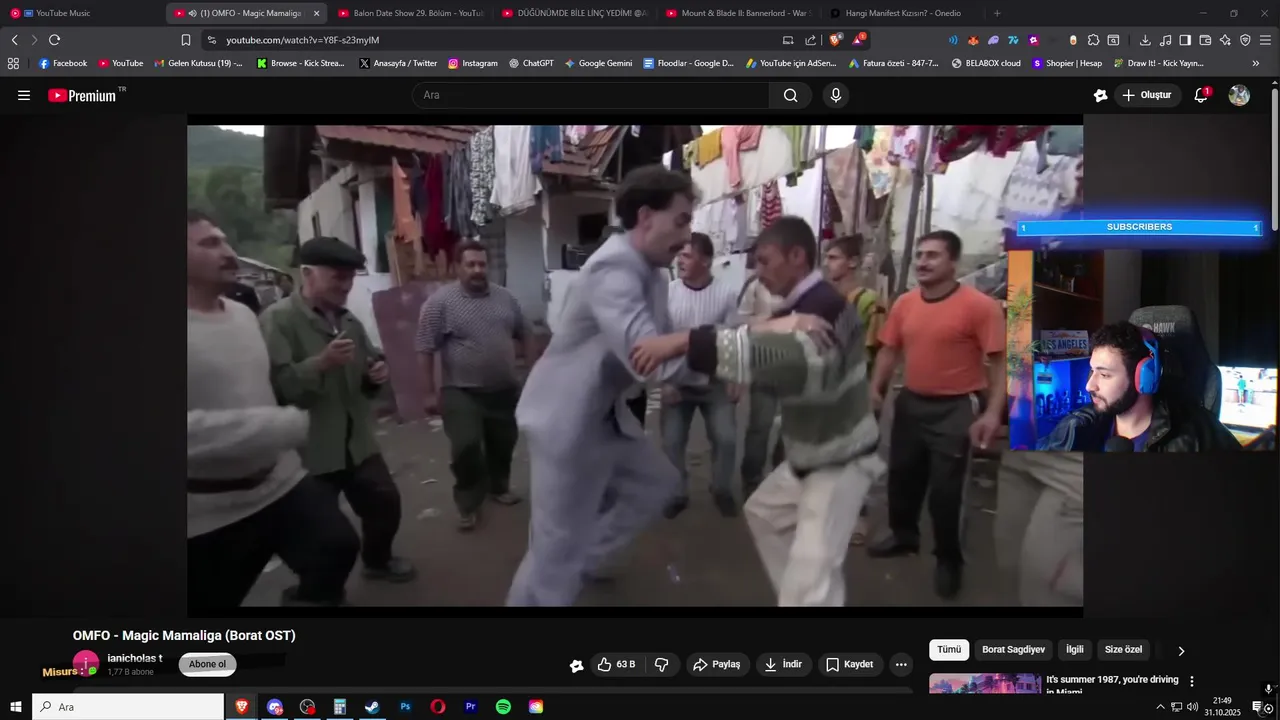Open Brave Rewards triangle icon

pos(858,40)
